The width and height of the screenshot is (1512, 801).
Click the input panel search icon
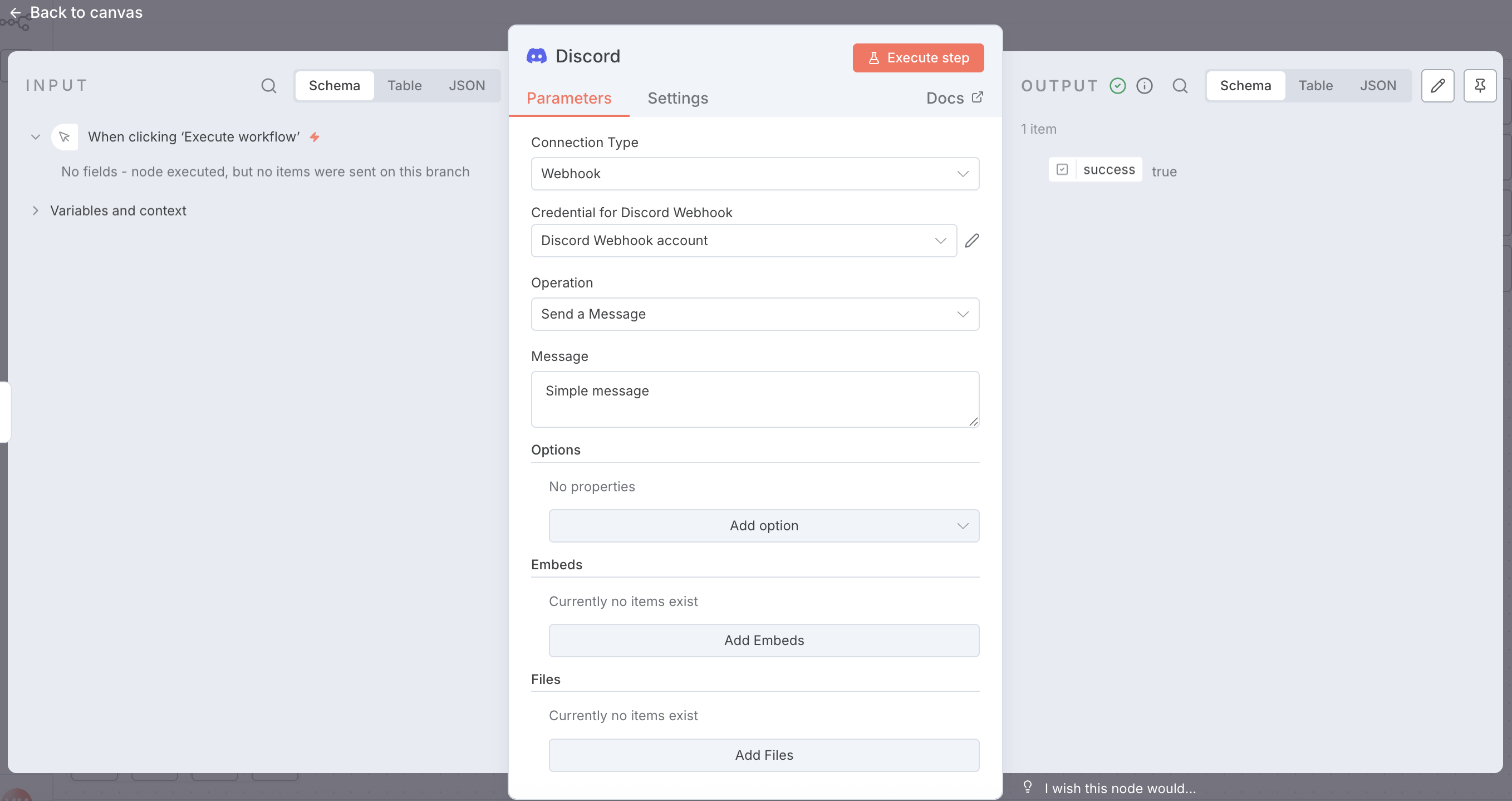tap(269, 86)
